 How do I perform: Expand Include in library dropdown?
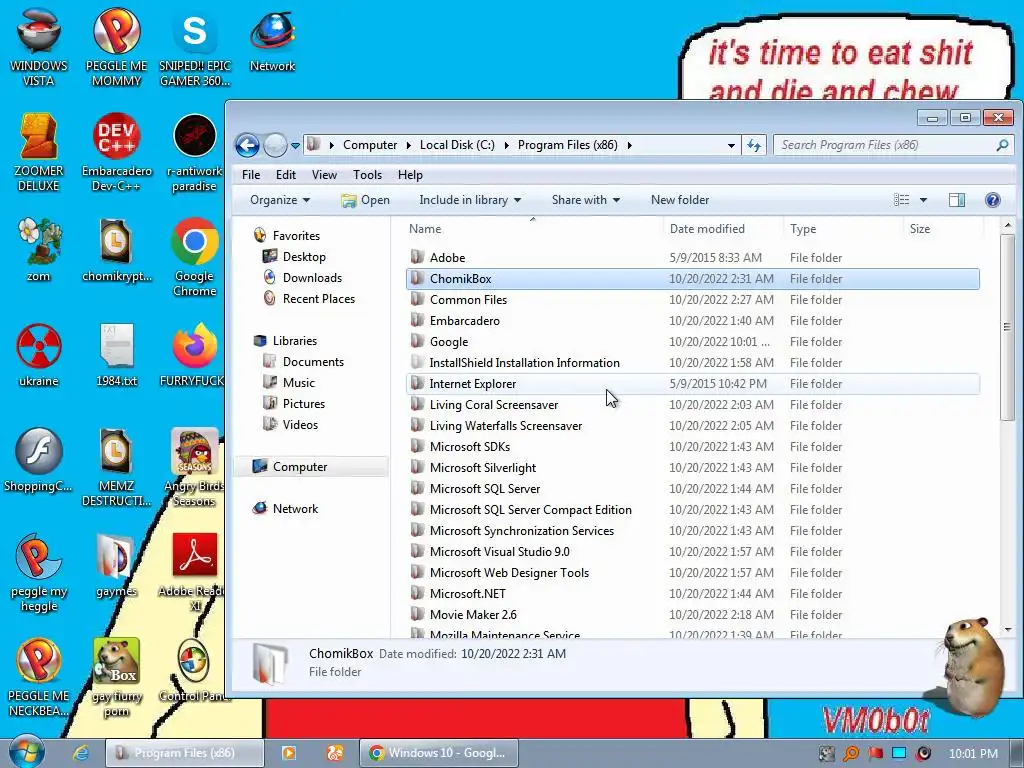coord(470,200)
